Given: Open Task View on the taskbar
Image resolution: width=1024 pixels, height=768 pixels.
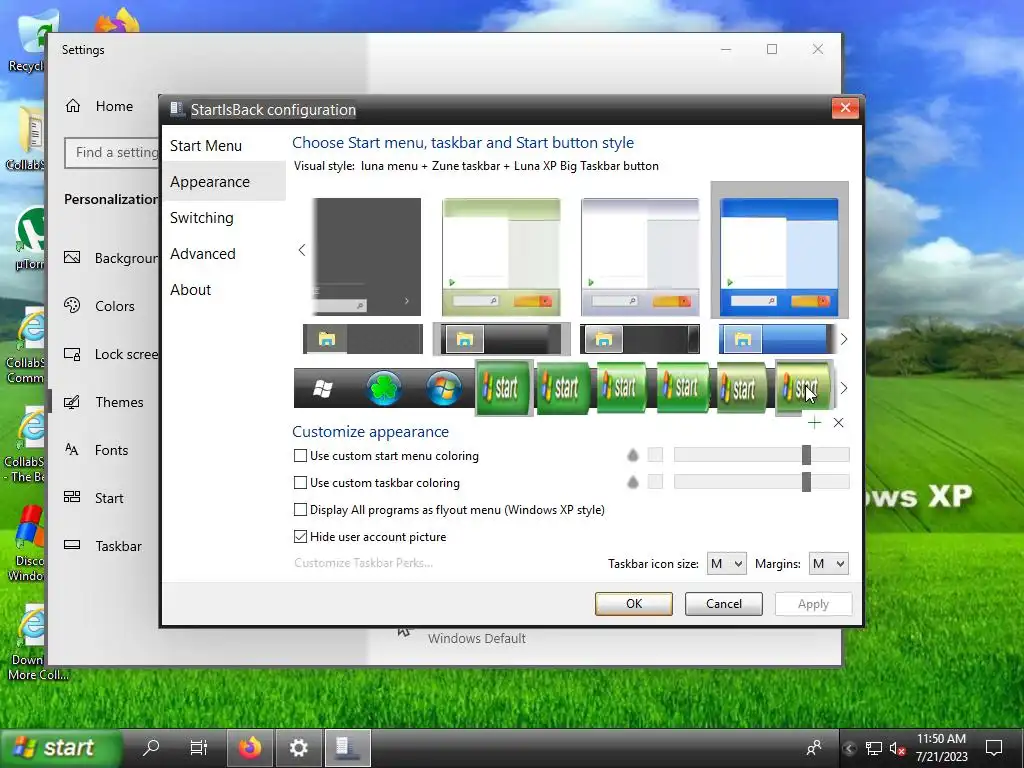Looking at the screenshot, I should [199, 747].
